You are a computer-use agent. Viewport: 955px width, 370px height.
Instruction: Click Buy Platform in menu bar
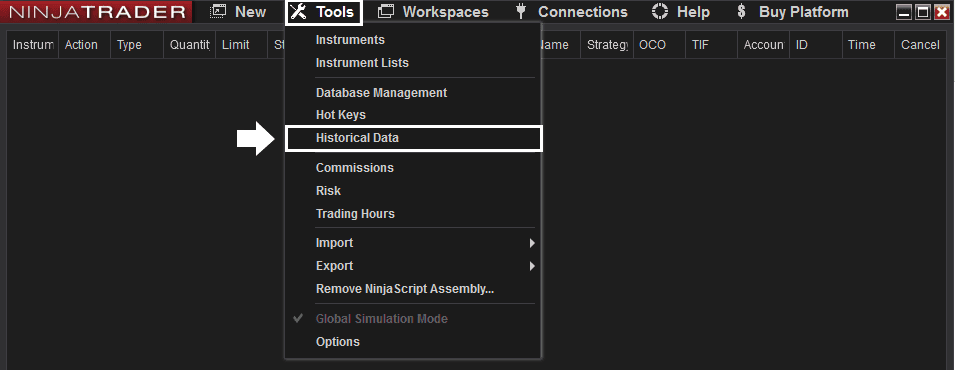(792, 12)
